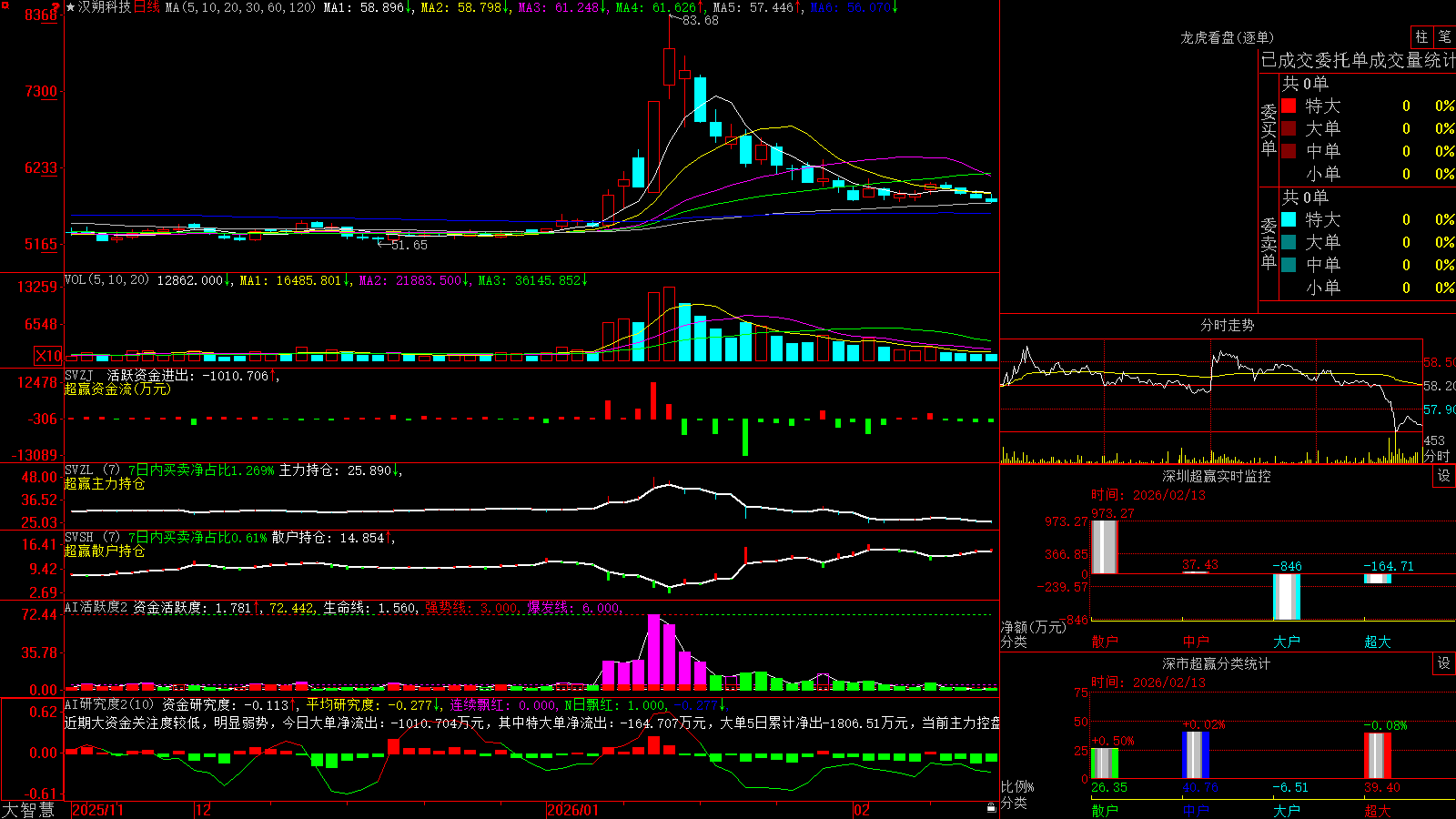Switch to 柱 bar display mode
The height and width of the screenshot is (819, 1456).
coord(1421,37)
